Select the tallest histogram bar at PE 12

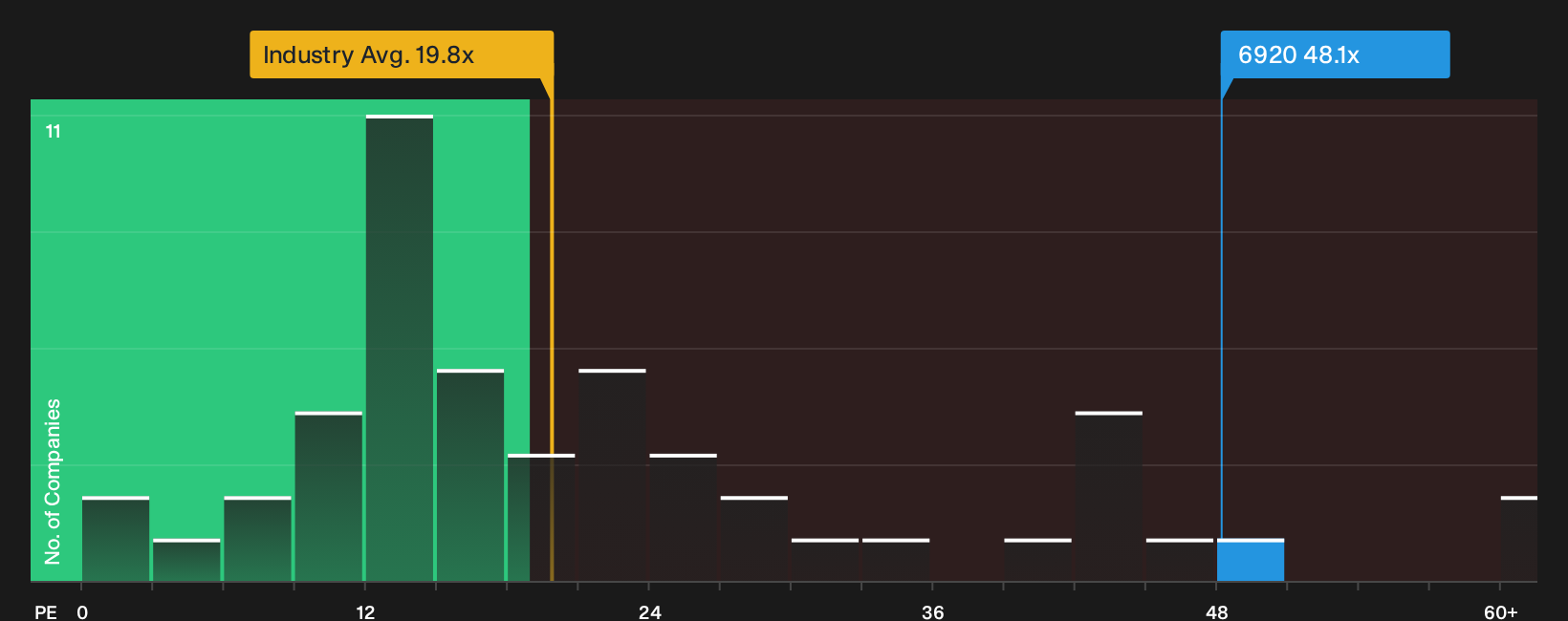[400, 348]
